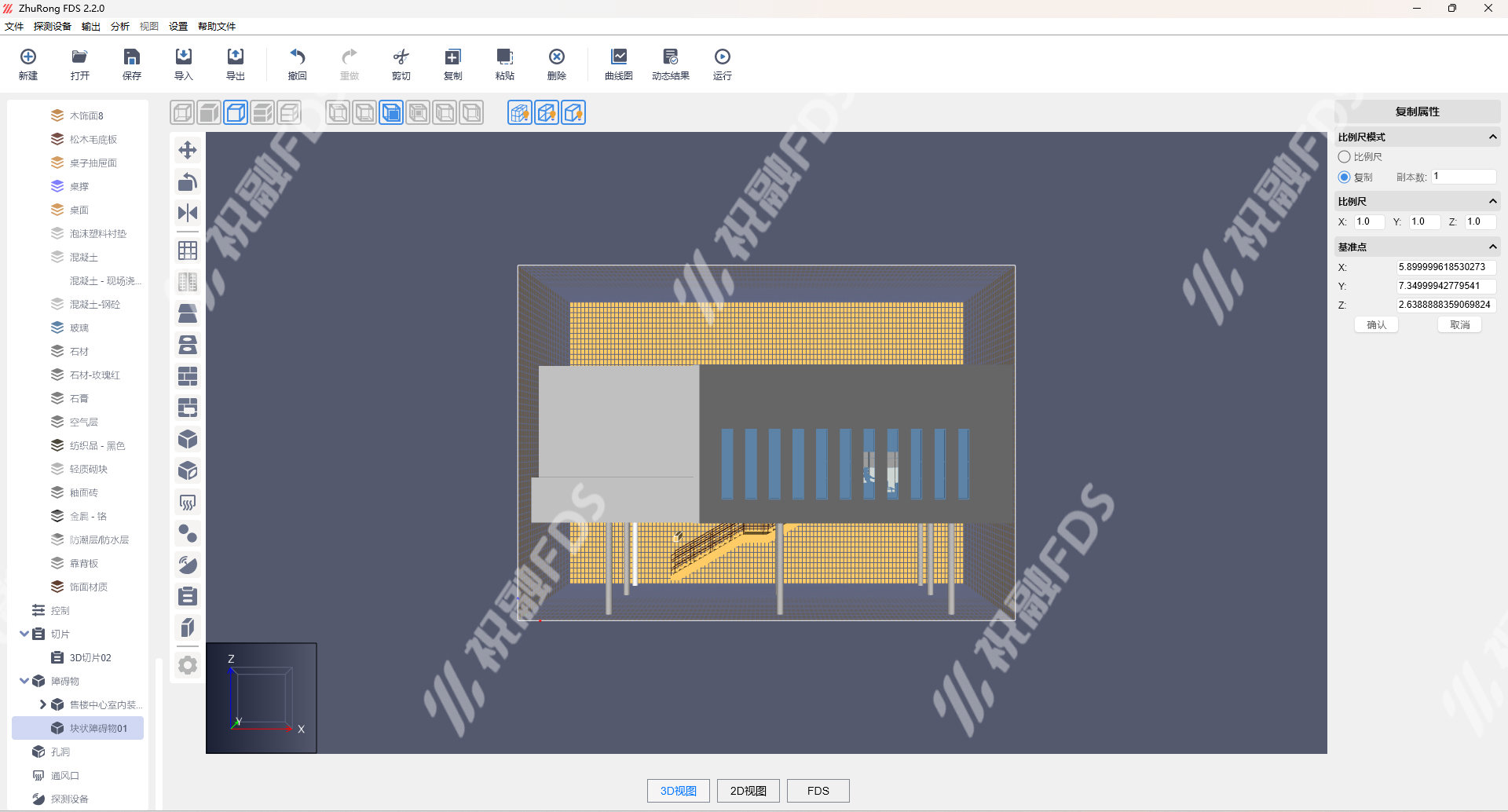Click the 副本数 input field

click(1464, 177)
